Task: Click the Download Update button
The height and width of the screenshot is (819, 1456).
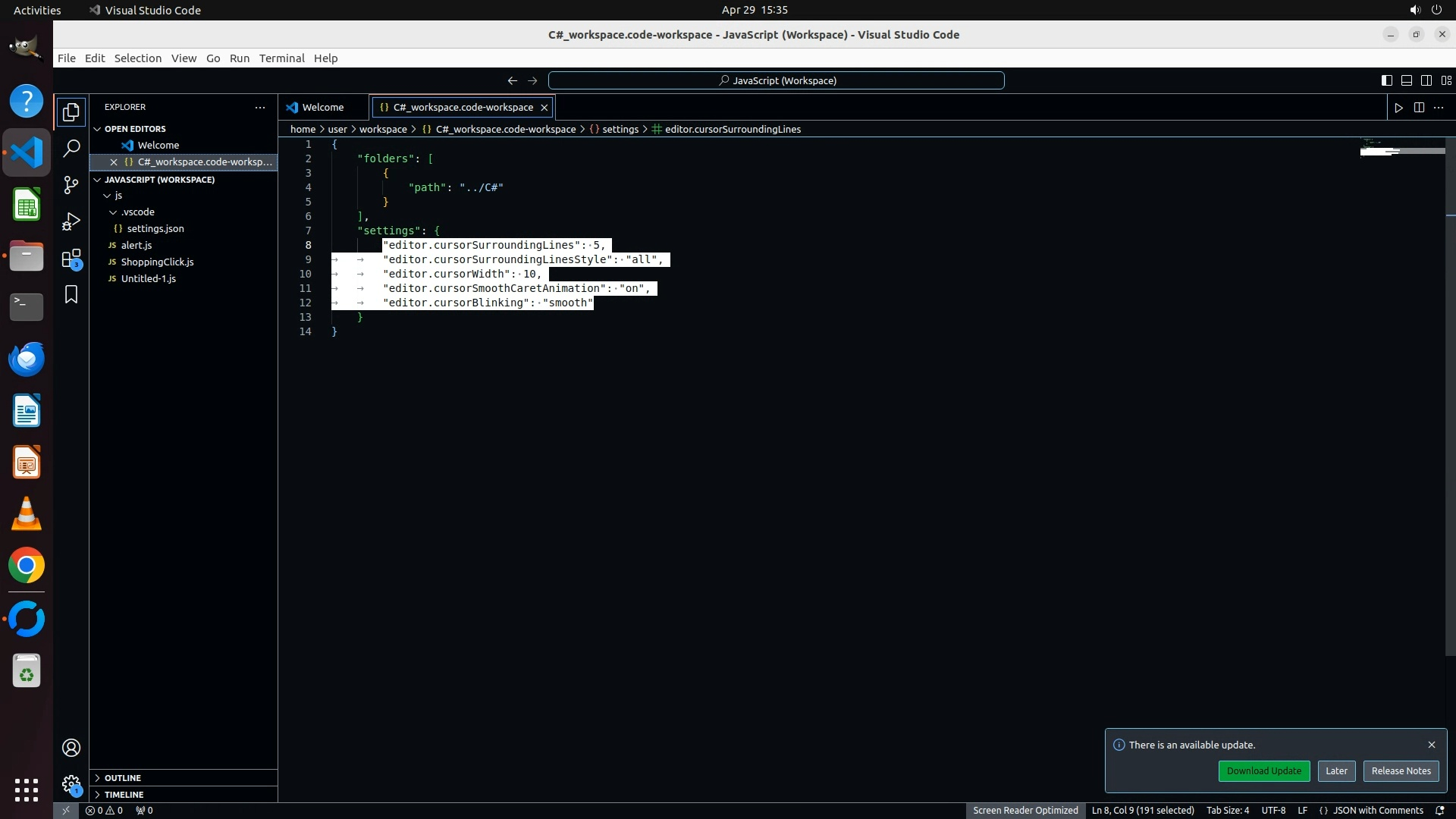Action: (1263, 771)
